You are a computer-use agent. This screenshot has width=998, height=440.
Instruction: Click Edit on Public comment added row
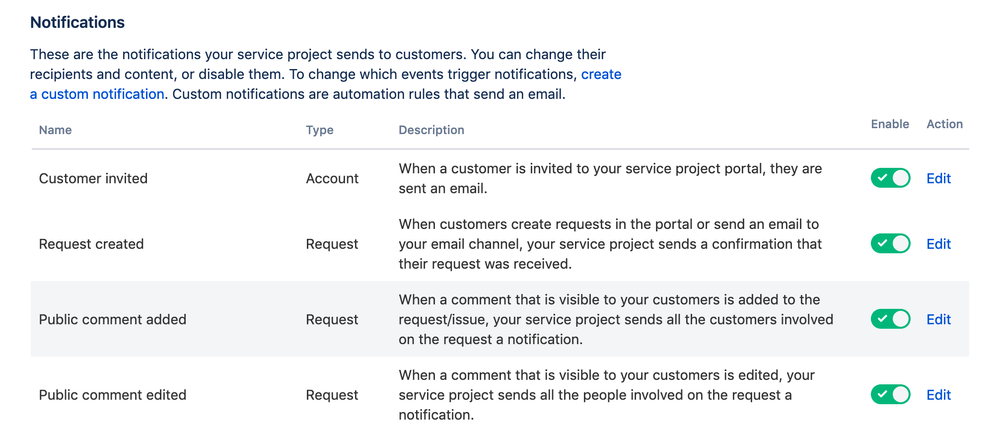(x=938, y=319)
